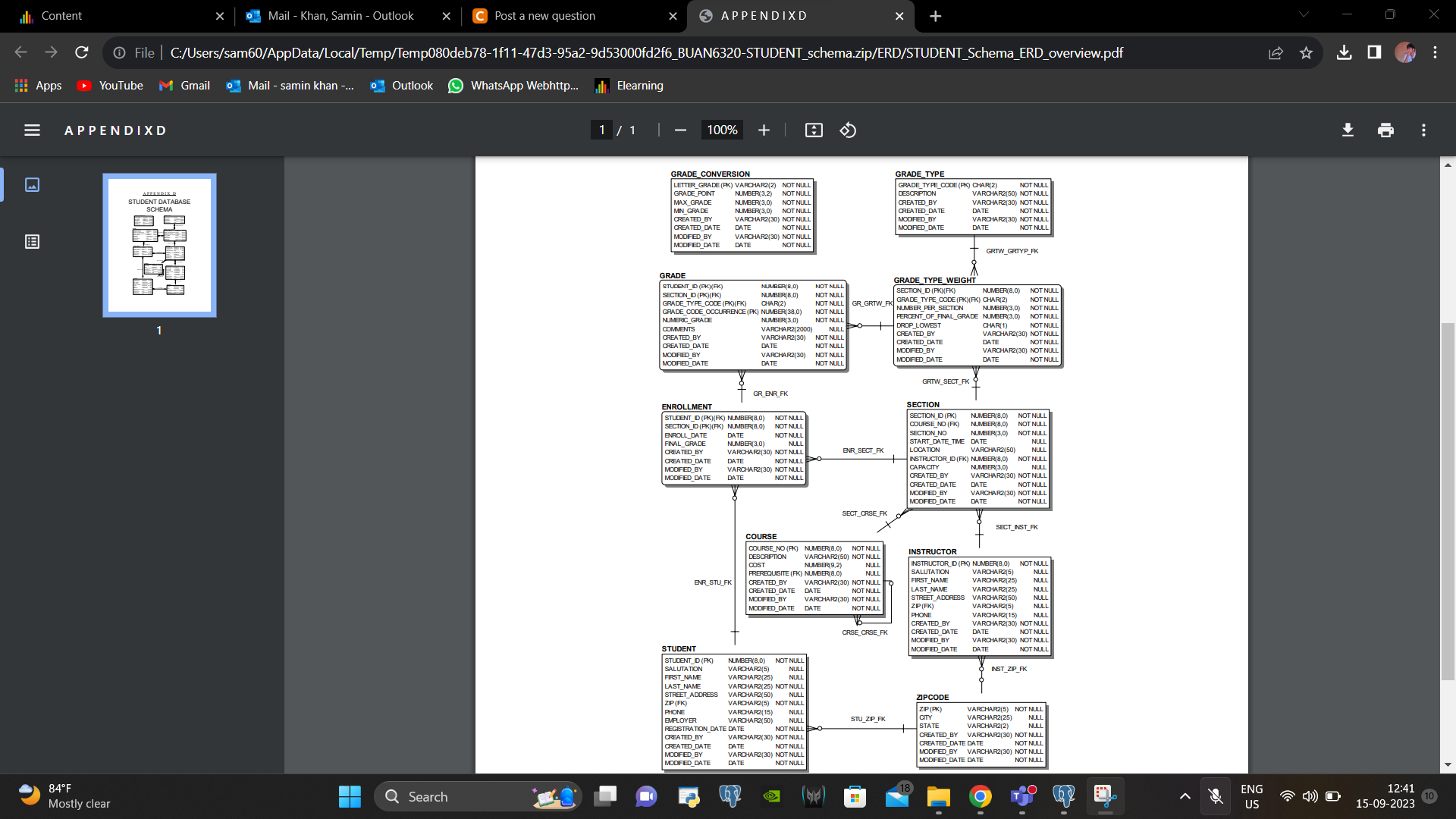Screen dimensions: 1456x819
Task: Rotate the PDF counterclockwise
Action: click(x=847, y=130)
